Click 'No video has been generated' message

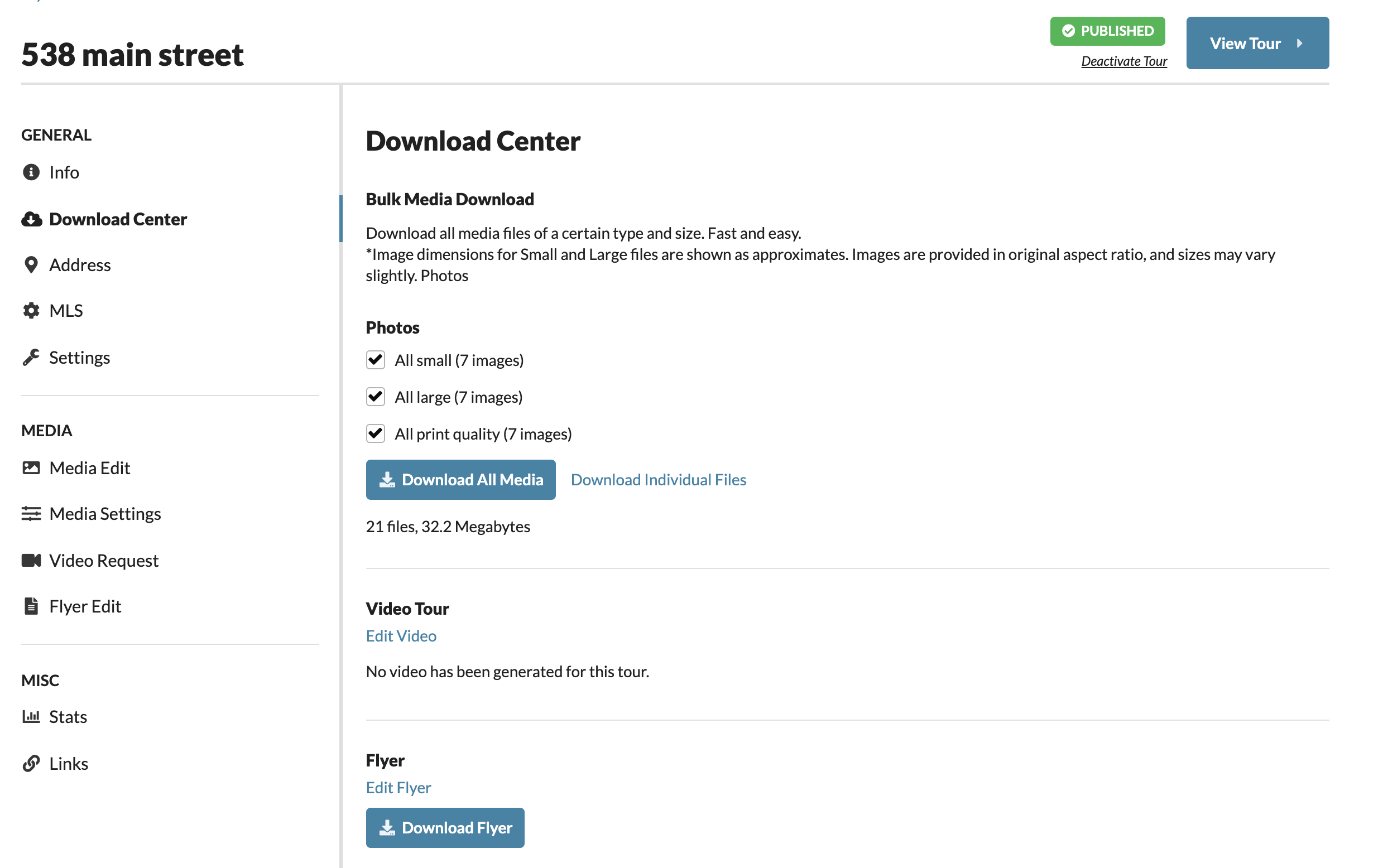(x=507, y=671)
